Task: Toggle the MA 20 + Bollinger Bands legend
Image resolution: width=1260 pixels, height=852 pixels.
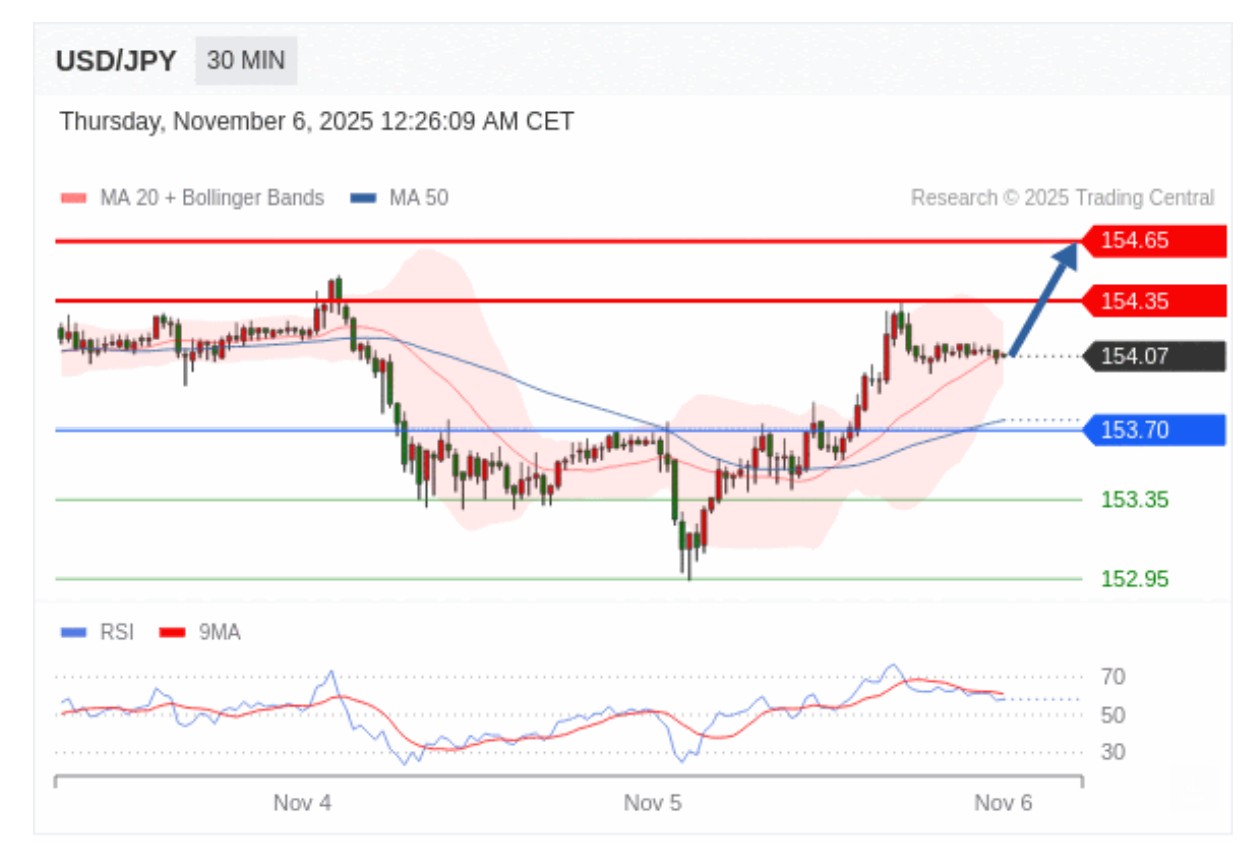Action: 211,198
